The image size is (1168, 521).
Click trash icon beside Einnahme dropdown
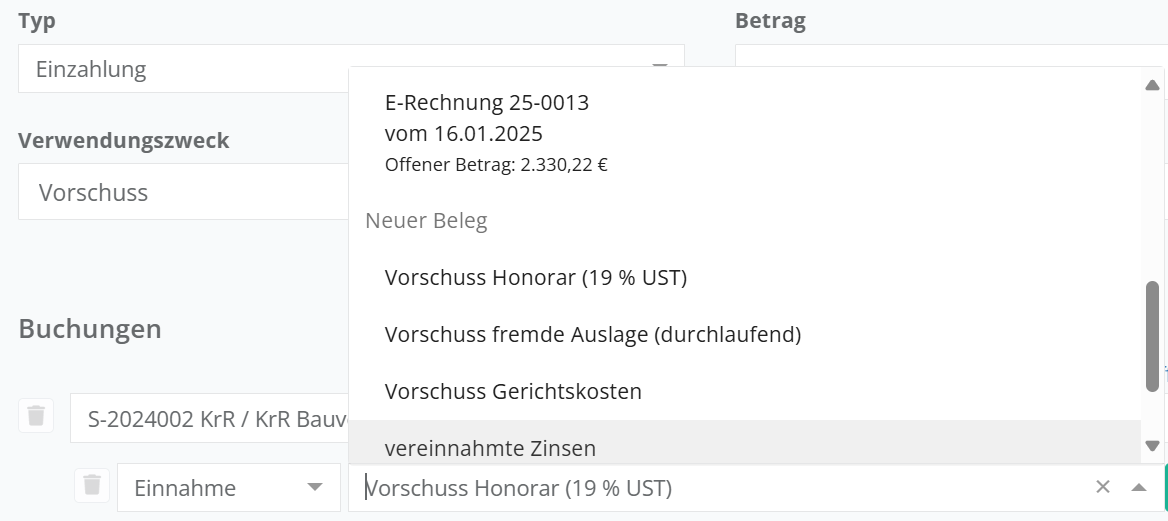[x=92, y=485]
